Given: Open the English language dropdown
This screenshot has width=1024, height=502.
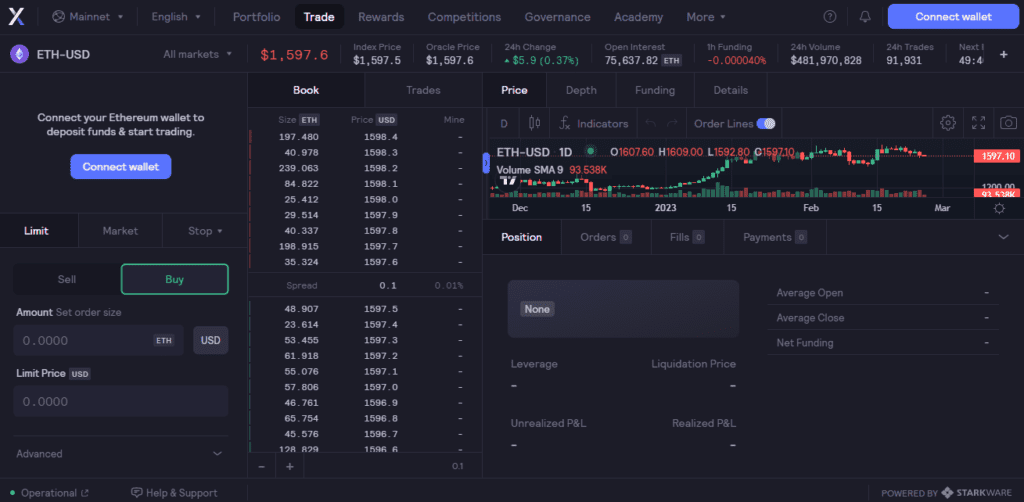Looking at the screenshot, I should tap(176, 17).
